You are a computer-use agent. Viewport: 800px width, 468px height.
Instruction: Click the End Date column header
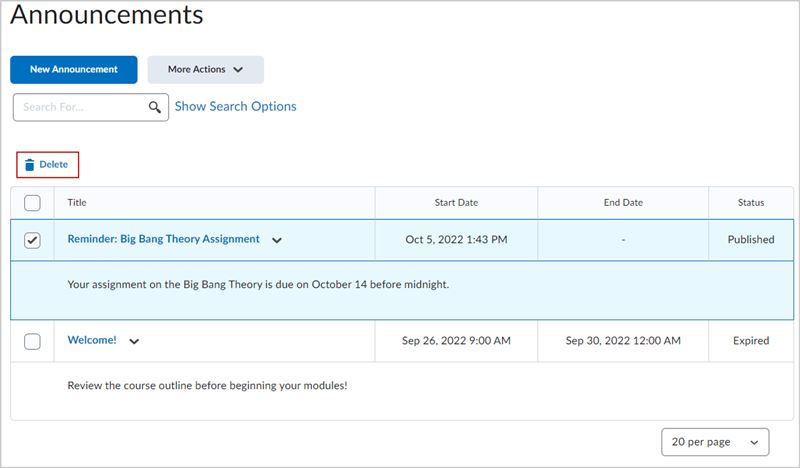coord(623,203)
